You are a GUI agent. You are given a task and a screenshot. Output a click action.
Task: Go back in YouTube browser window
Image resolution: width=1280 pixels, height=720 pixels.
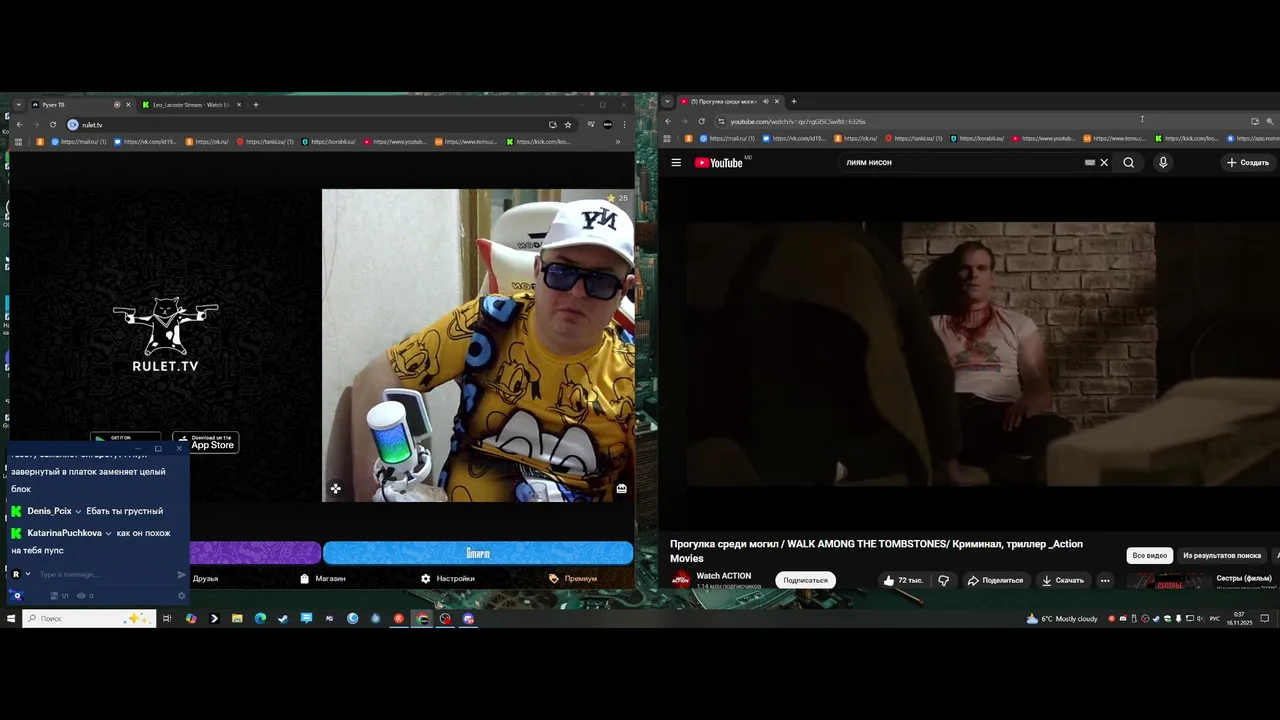[x=668, y=121]
